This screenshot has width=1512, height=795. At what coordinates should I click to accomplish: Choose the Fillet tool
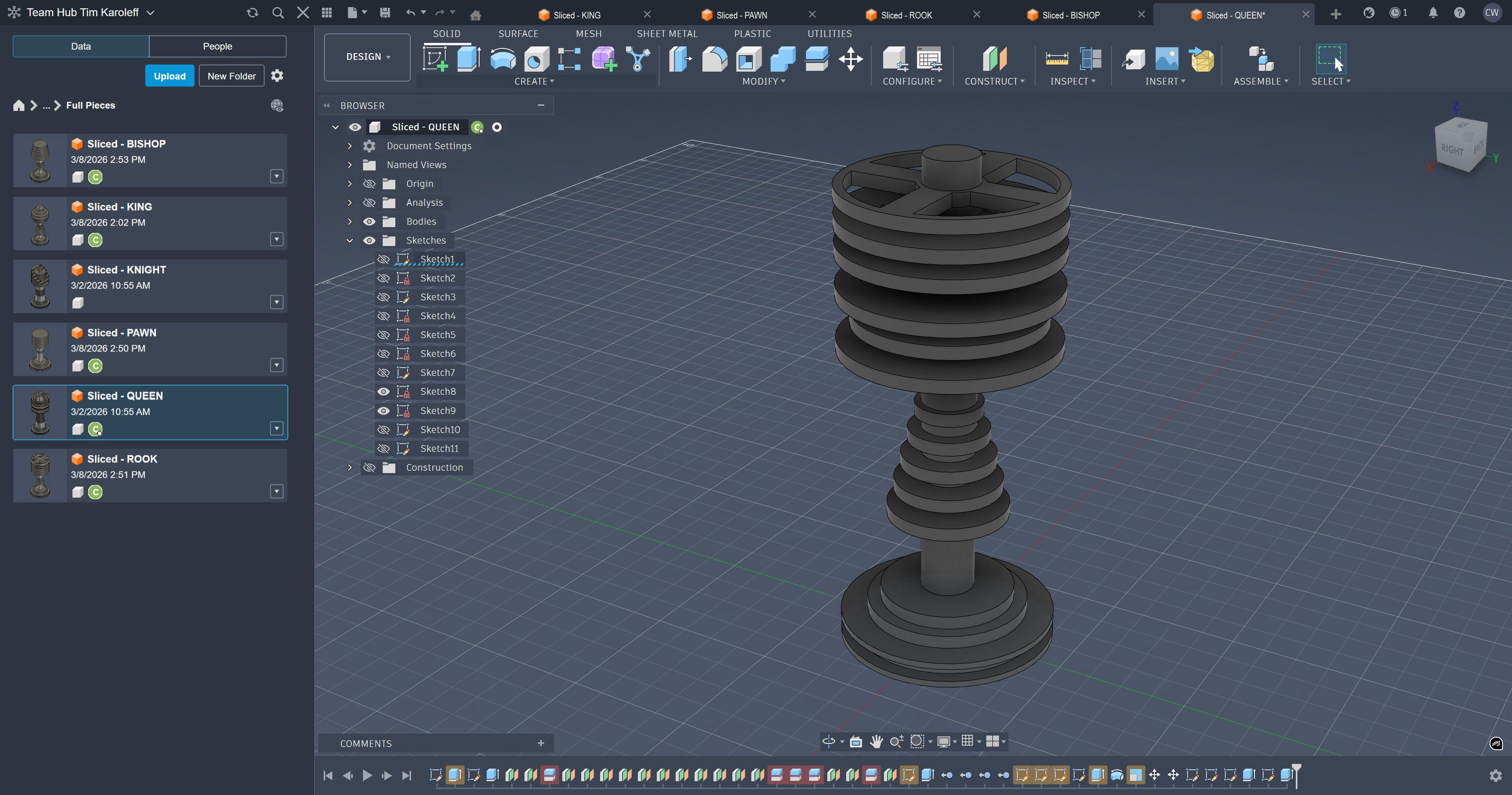click(714, 59)
